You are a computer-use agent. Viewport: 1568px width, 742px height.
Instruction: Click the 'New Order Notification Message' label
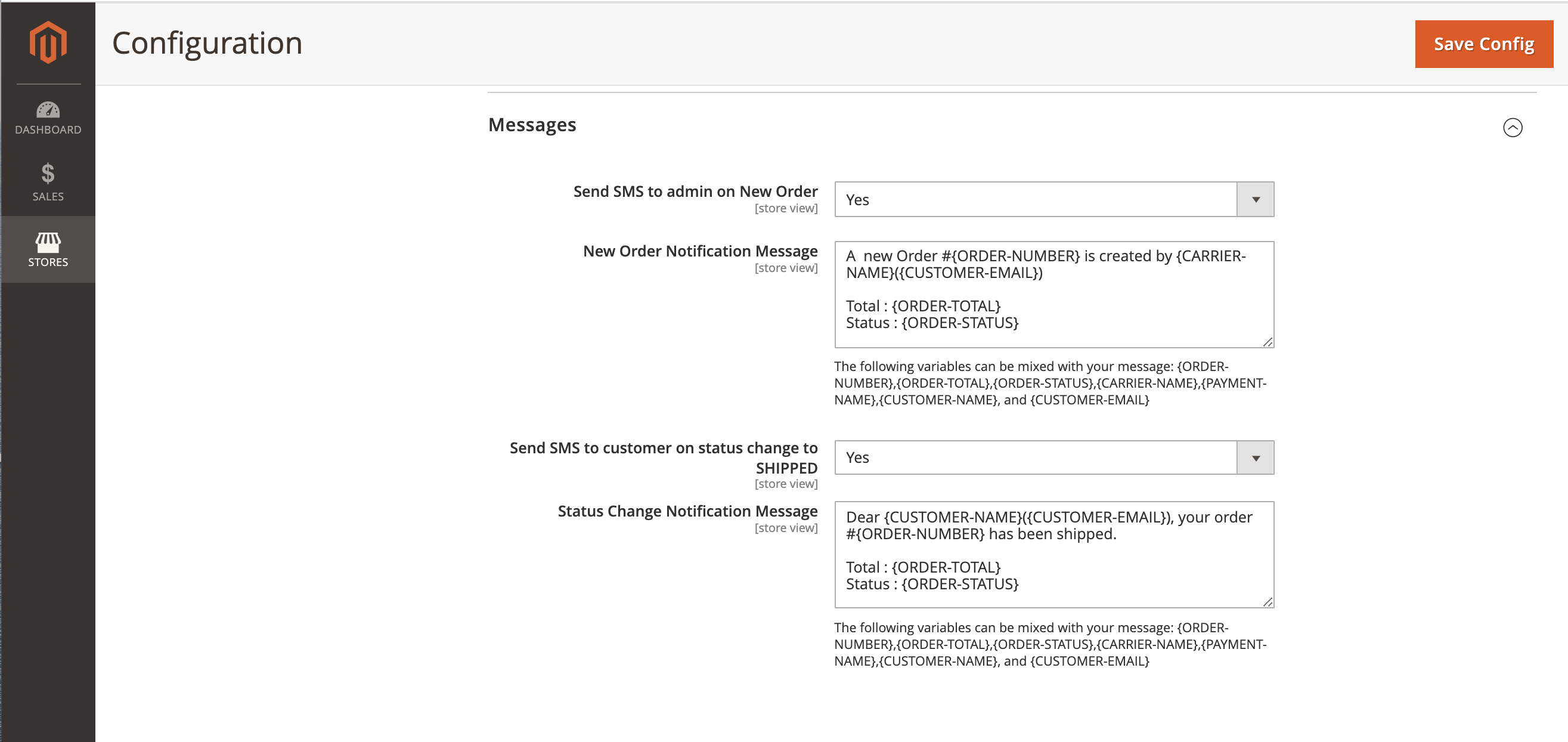pyautogui.click(x=700, y=251)
